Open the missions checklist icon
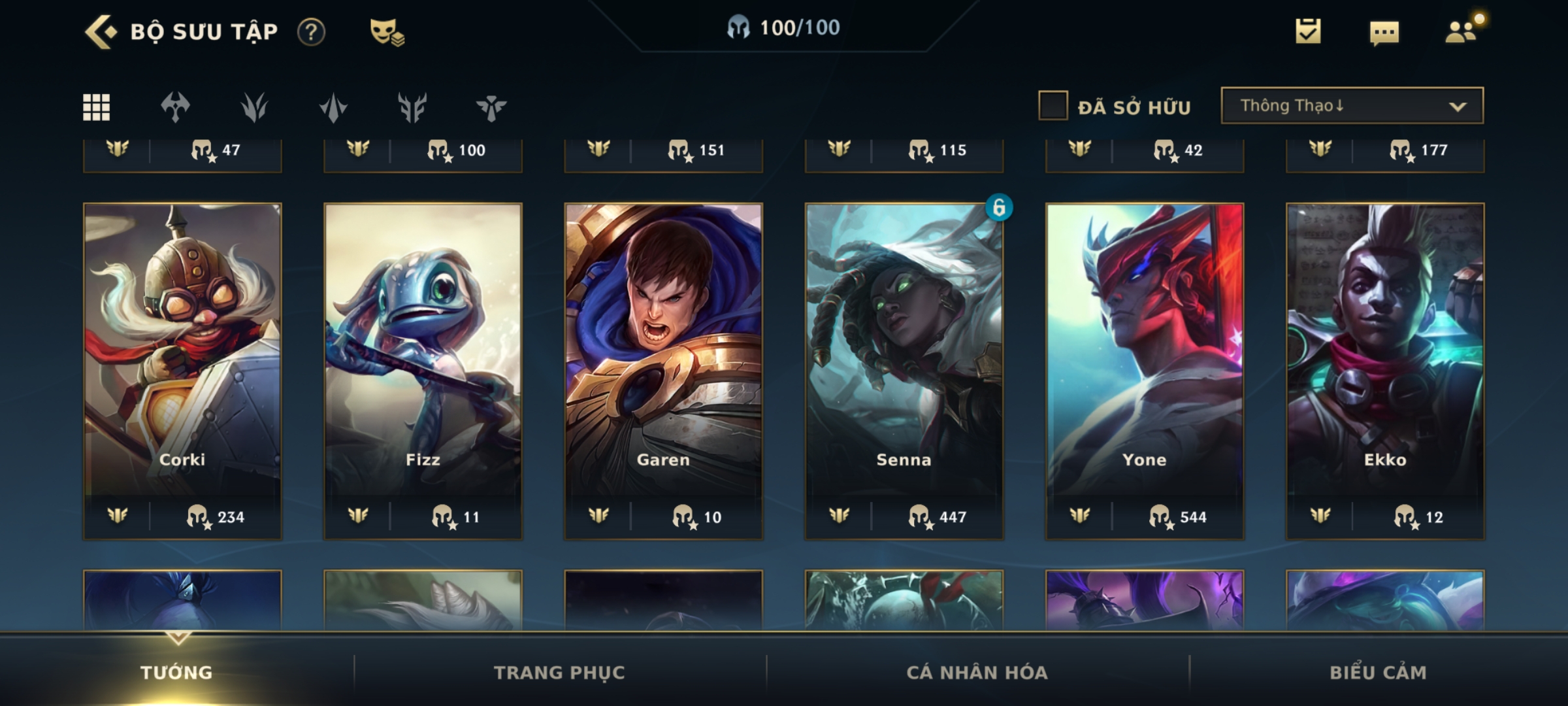The image size is (1568, 706). 1308,31
